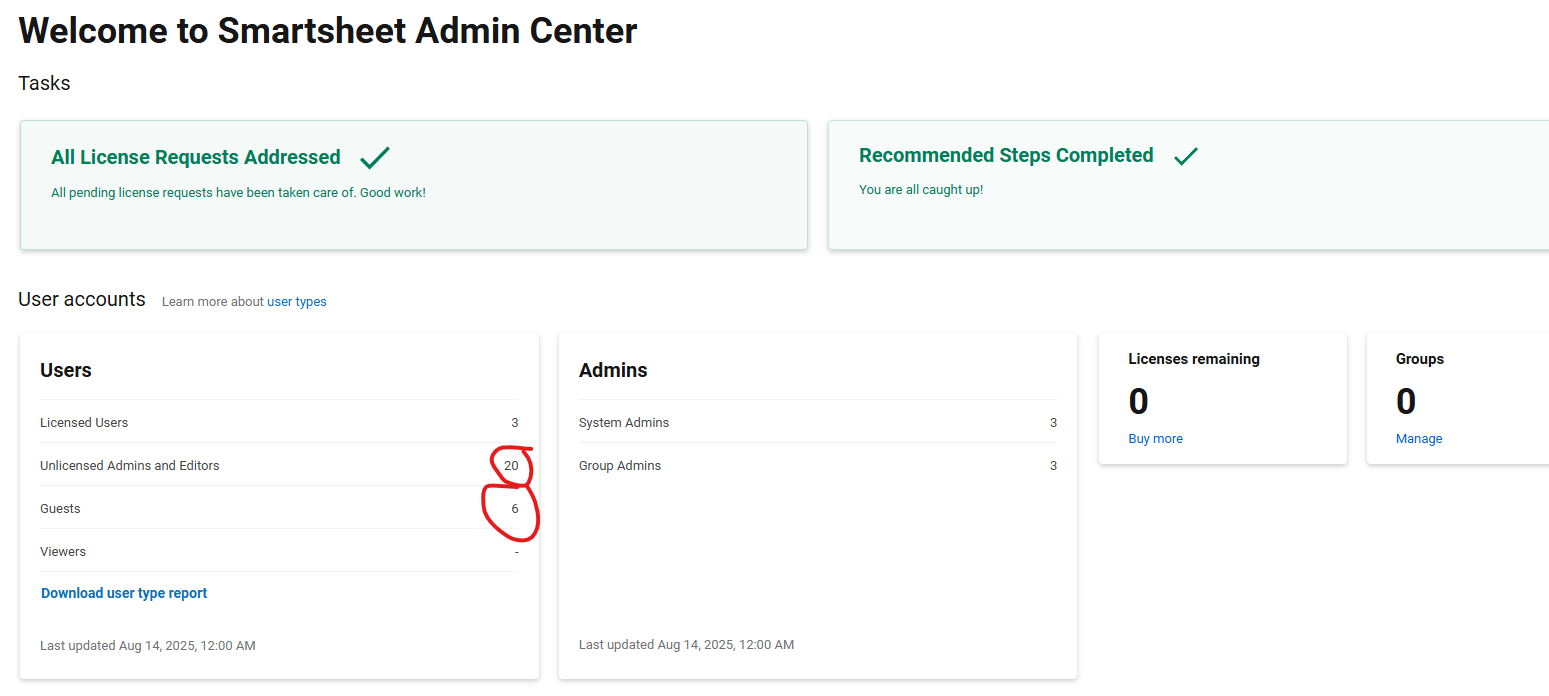
Task: Click the pending license requests message text
Action: coord(238,192)
